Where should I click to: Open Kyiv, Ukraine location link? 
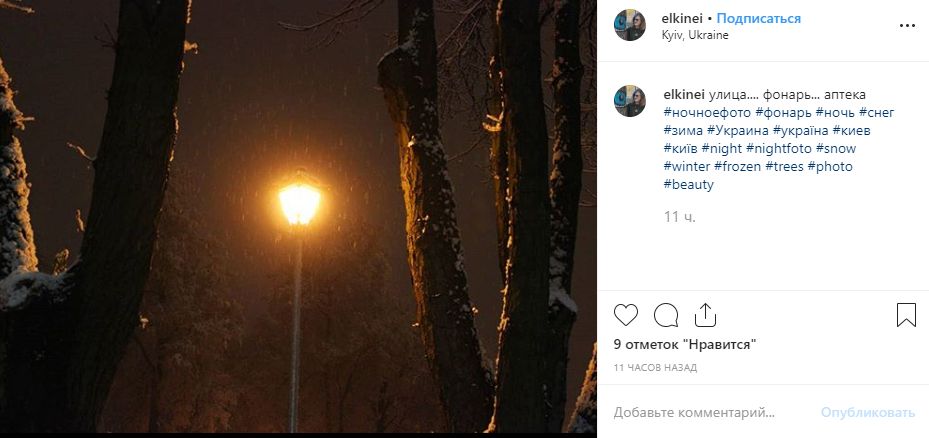pyautogui.click(x=695, y=35)
